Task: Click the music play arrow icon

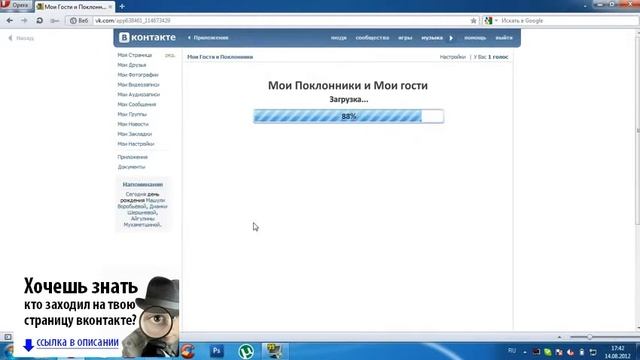Action: (x=451, y=38)
